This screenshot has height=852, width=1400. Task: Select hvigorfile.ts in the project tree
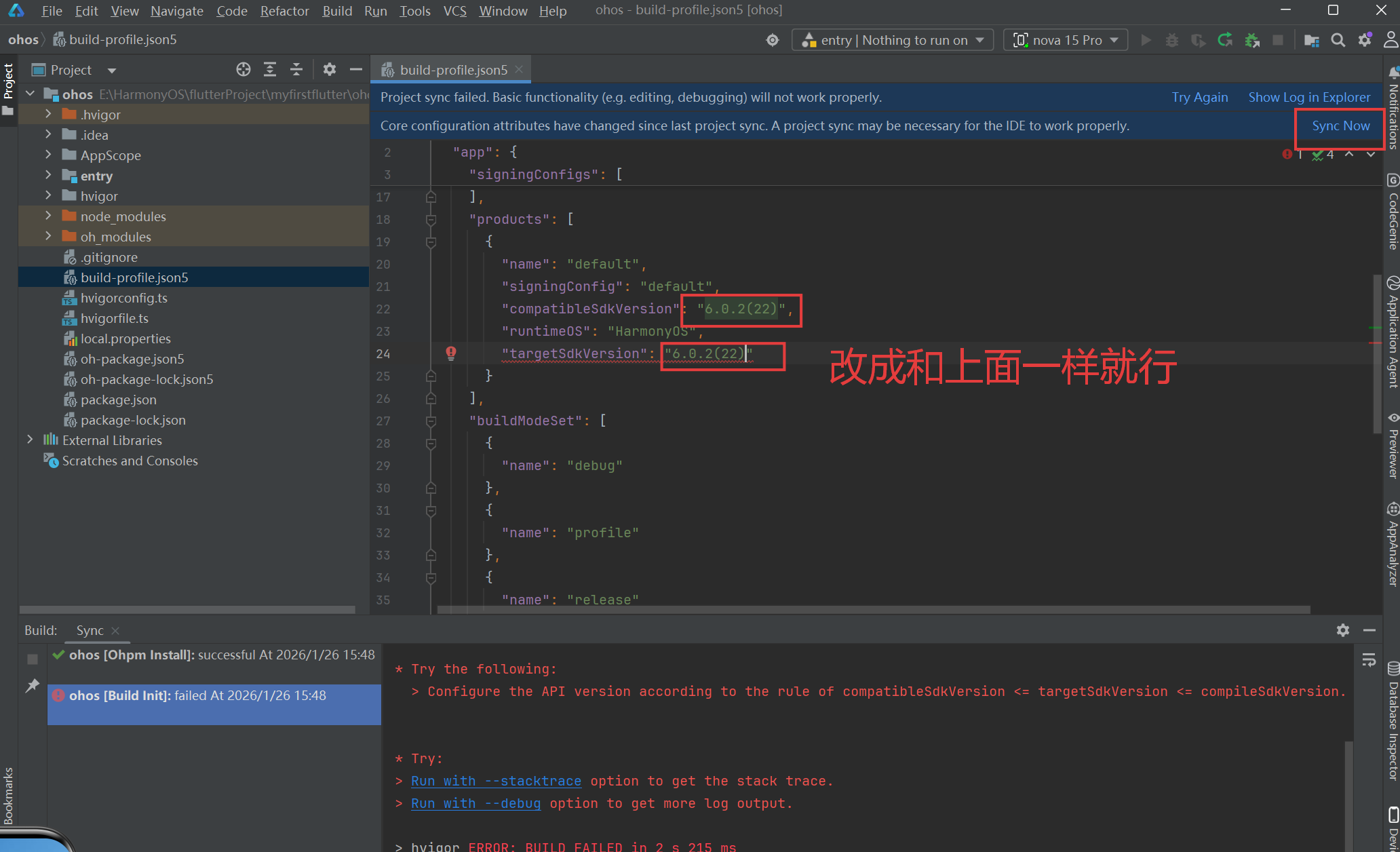tap(114, 318)
